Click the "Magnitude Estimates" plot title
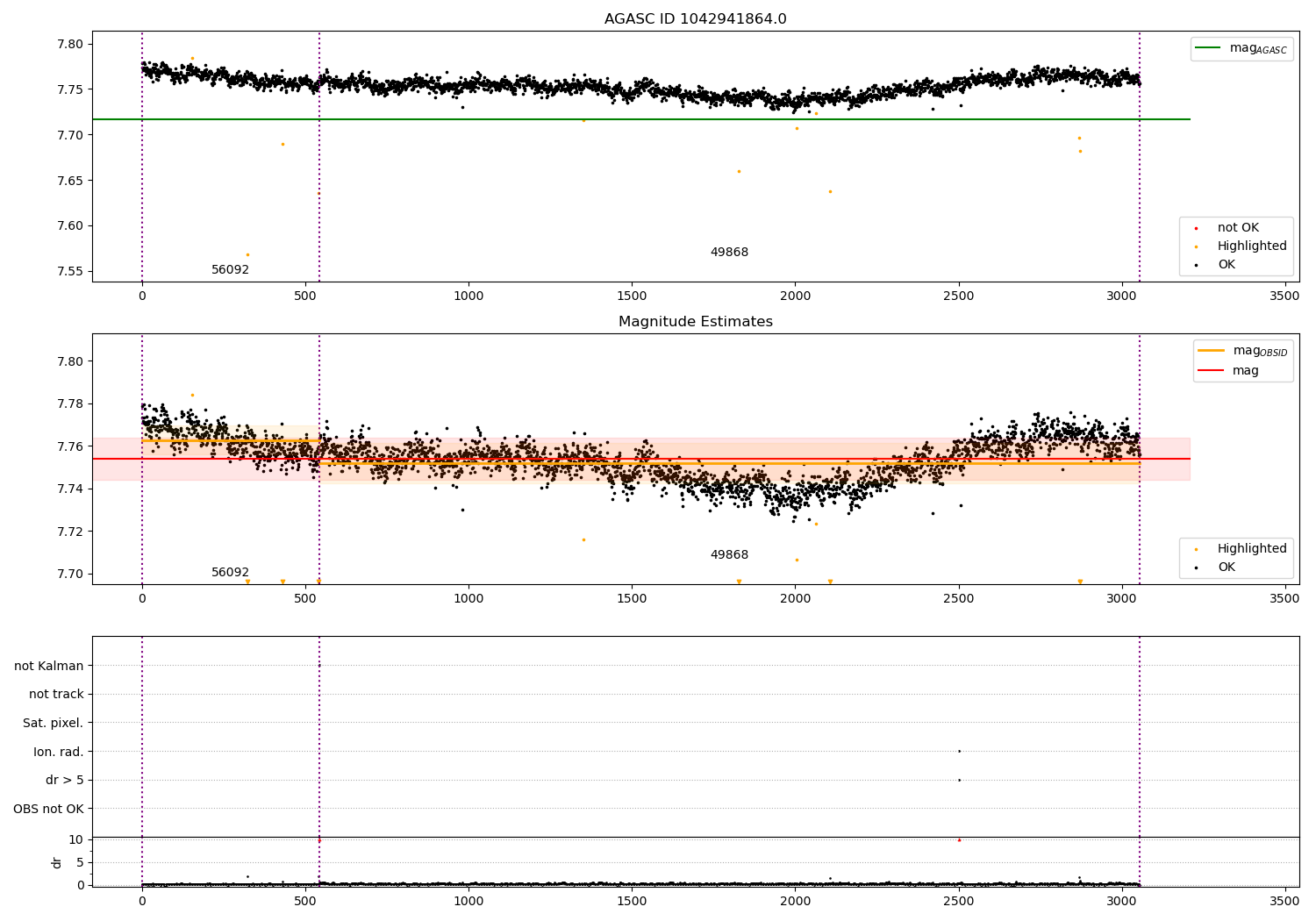The height and width of the screenshot is (921, 1316). [695, 322]
